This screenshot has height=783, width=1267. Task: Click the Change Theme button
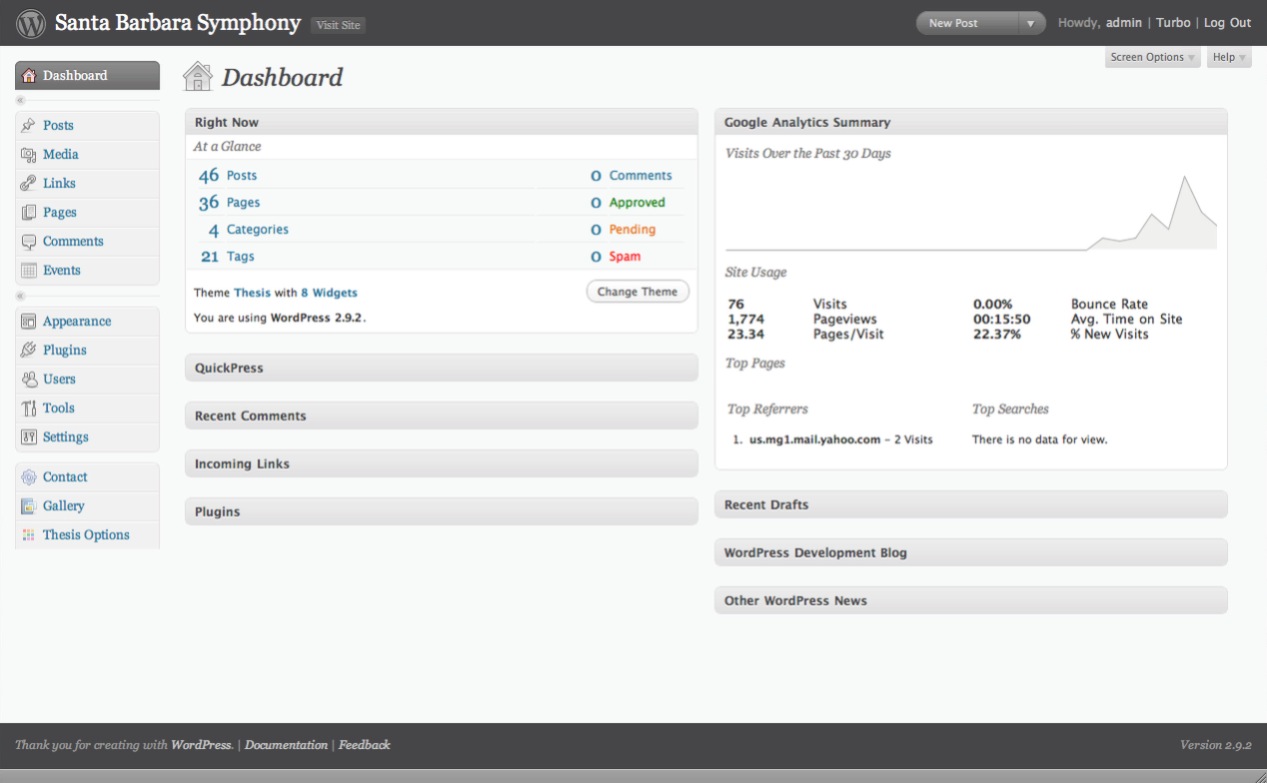click(x=637, y=292)
